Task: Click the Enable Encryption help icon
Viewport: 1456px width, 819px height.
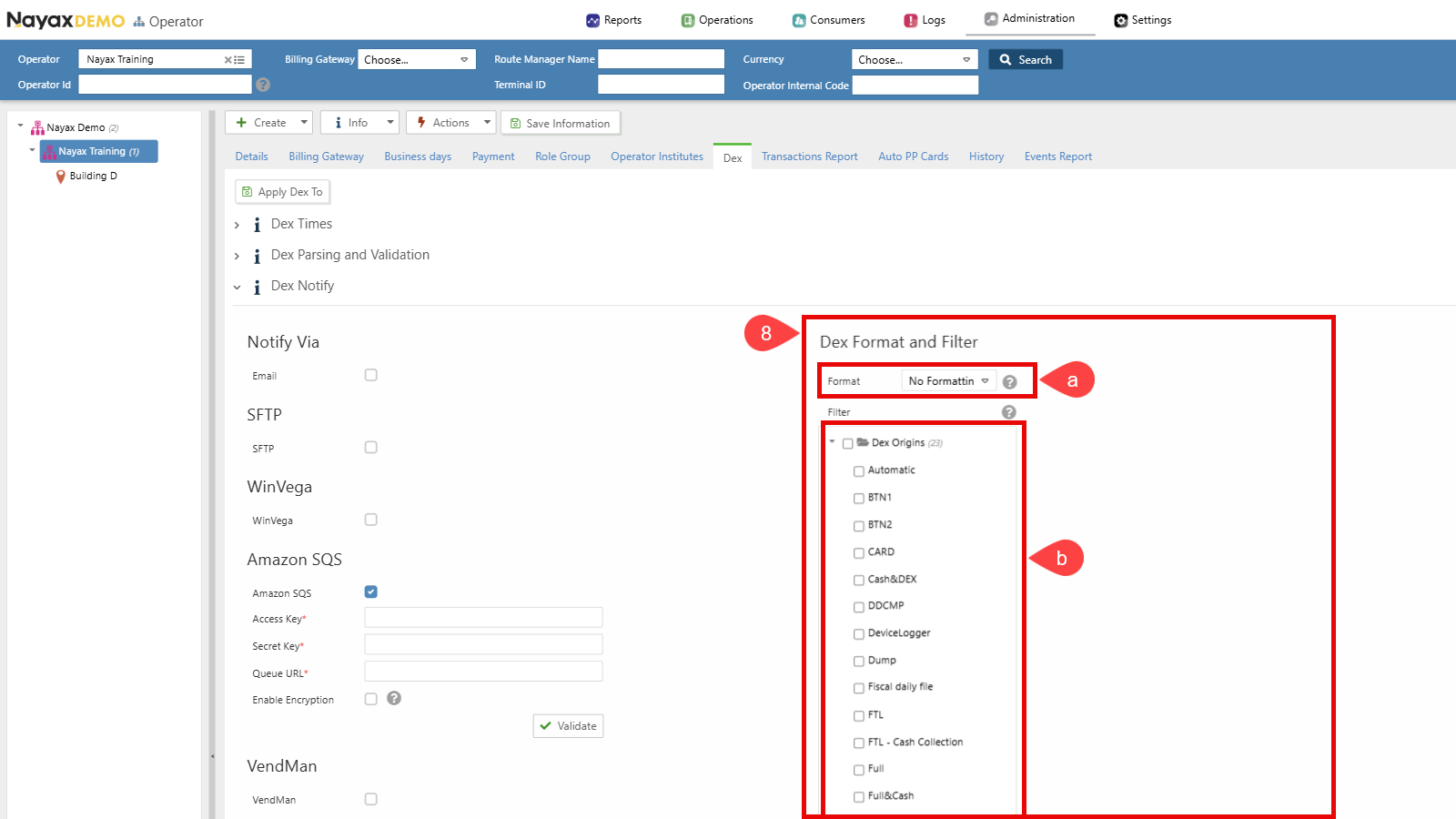Action: [394, 698]
